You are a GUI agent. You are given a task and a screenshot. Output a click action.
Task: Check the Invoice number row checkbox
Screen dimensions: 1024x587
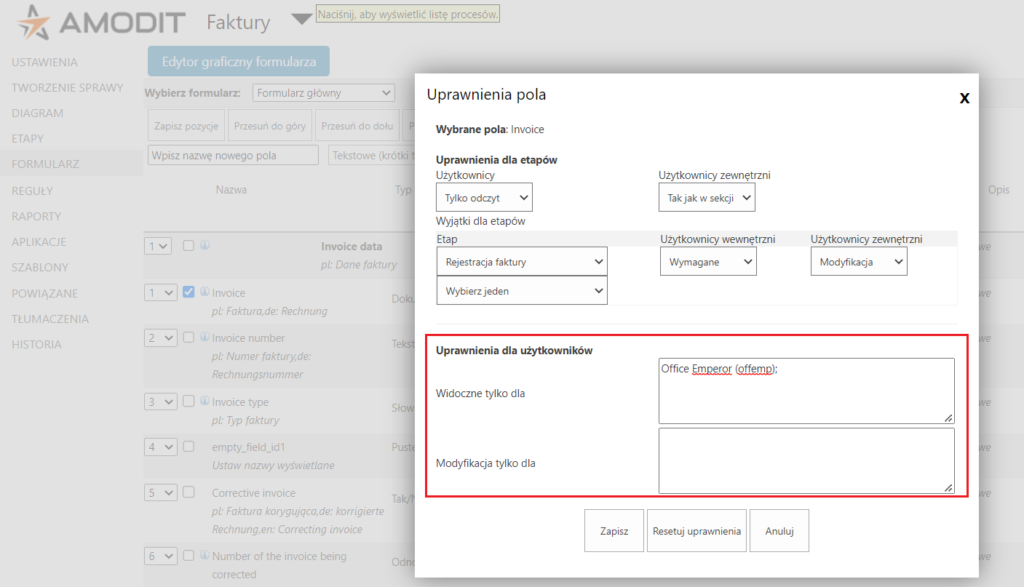coord(189,337)
